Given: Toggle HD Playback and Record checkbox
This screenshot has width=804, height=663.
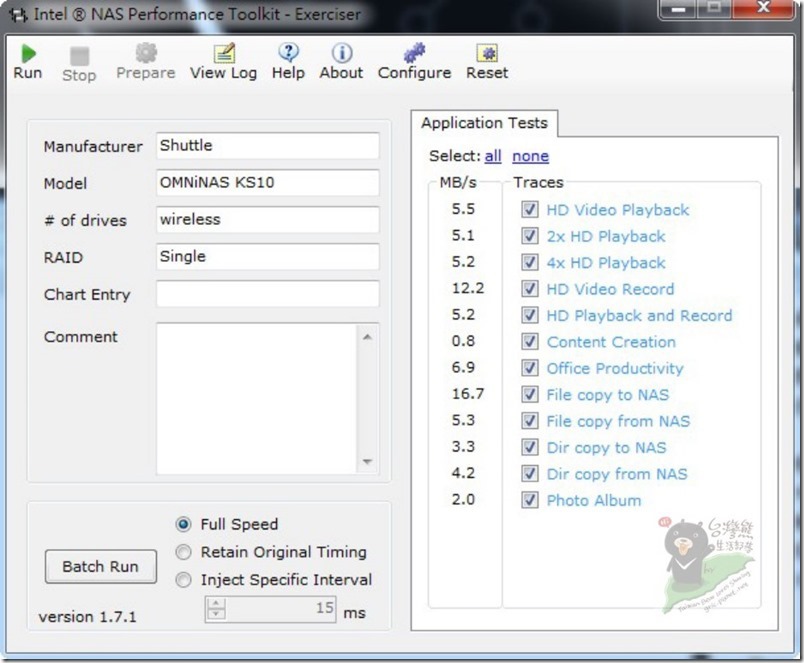Looking at the screenshot, I should (530, 315).
